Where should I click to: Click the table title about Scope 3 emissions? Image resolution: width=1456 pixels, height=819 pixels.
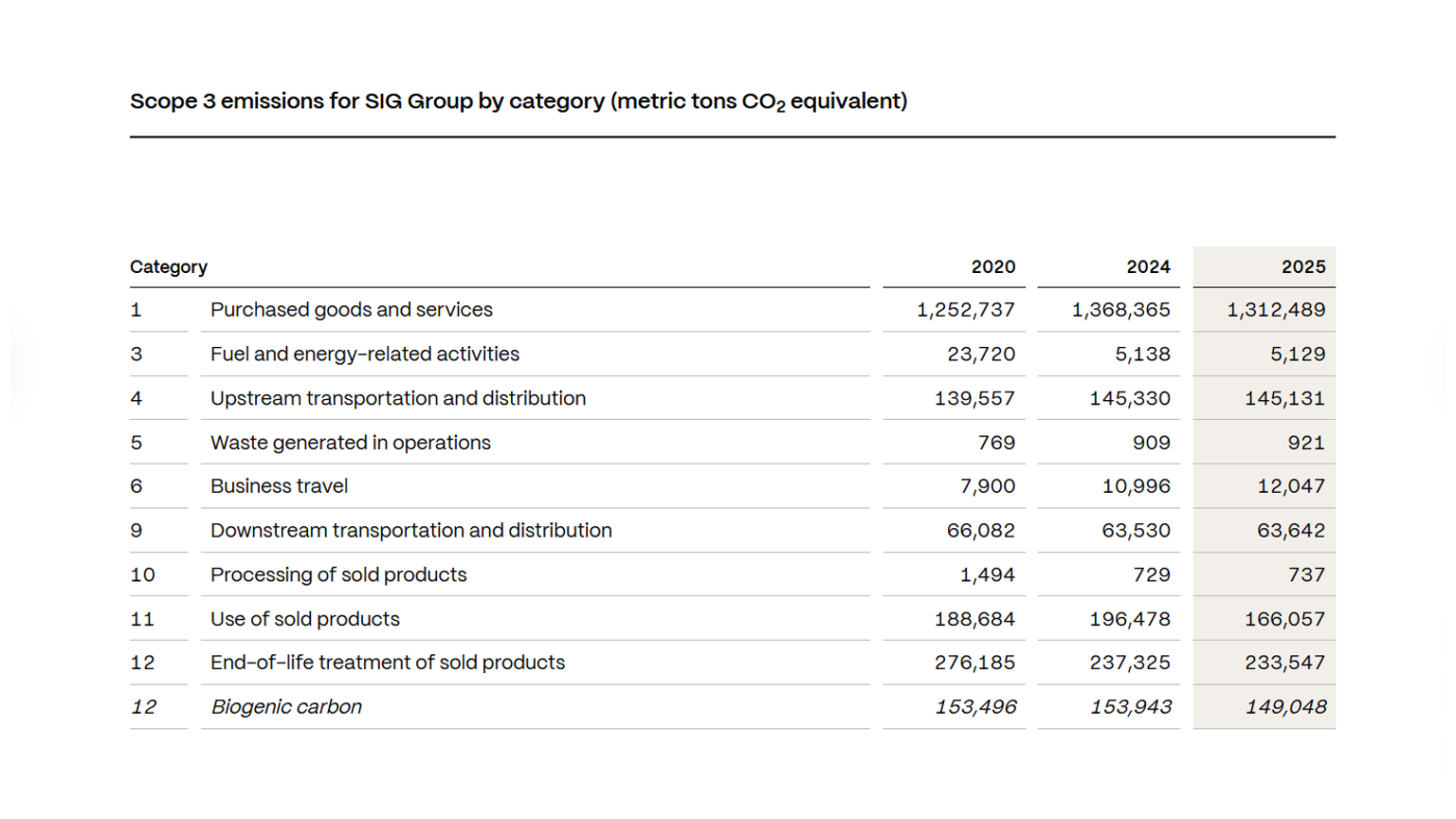click(519, 101)
